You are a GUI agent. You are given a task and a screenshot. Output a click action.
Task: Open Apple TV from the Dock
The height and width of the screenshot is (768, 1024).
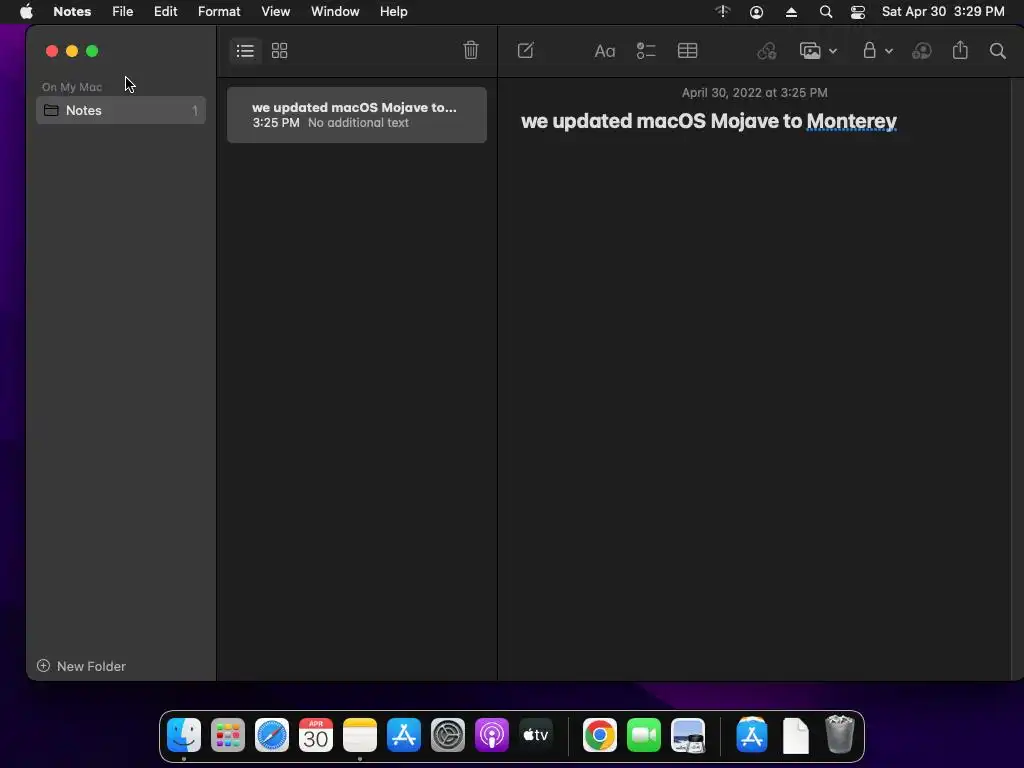coord(536,735)
